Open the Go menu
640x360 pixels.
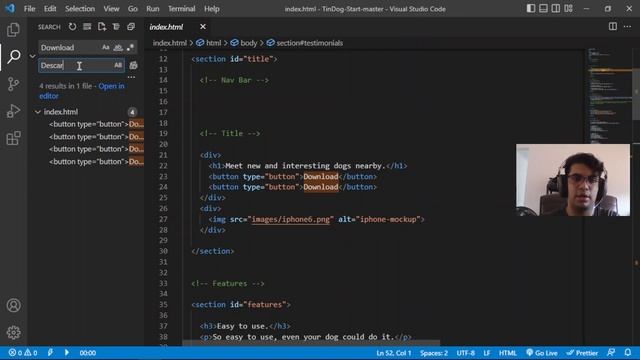click(133, 9)
